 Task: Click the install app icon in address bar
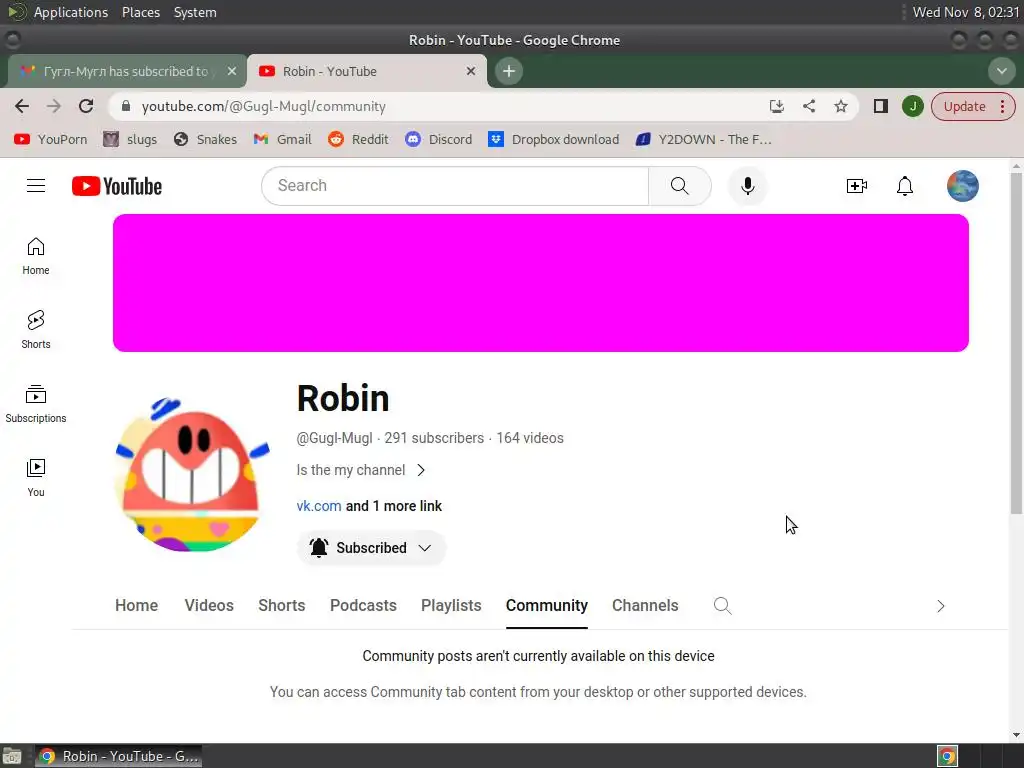776,106
